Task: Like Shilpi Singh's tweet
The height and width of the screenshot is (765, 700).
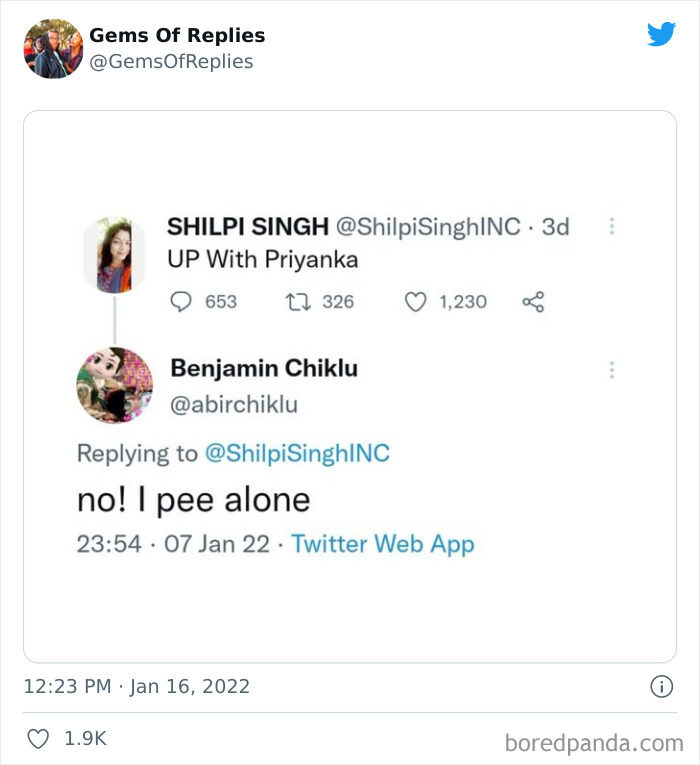Action: [x=415, y=301]
